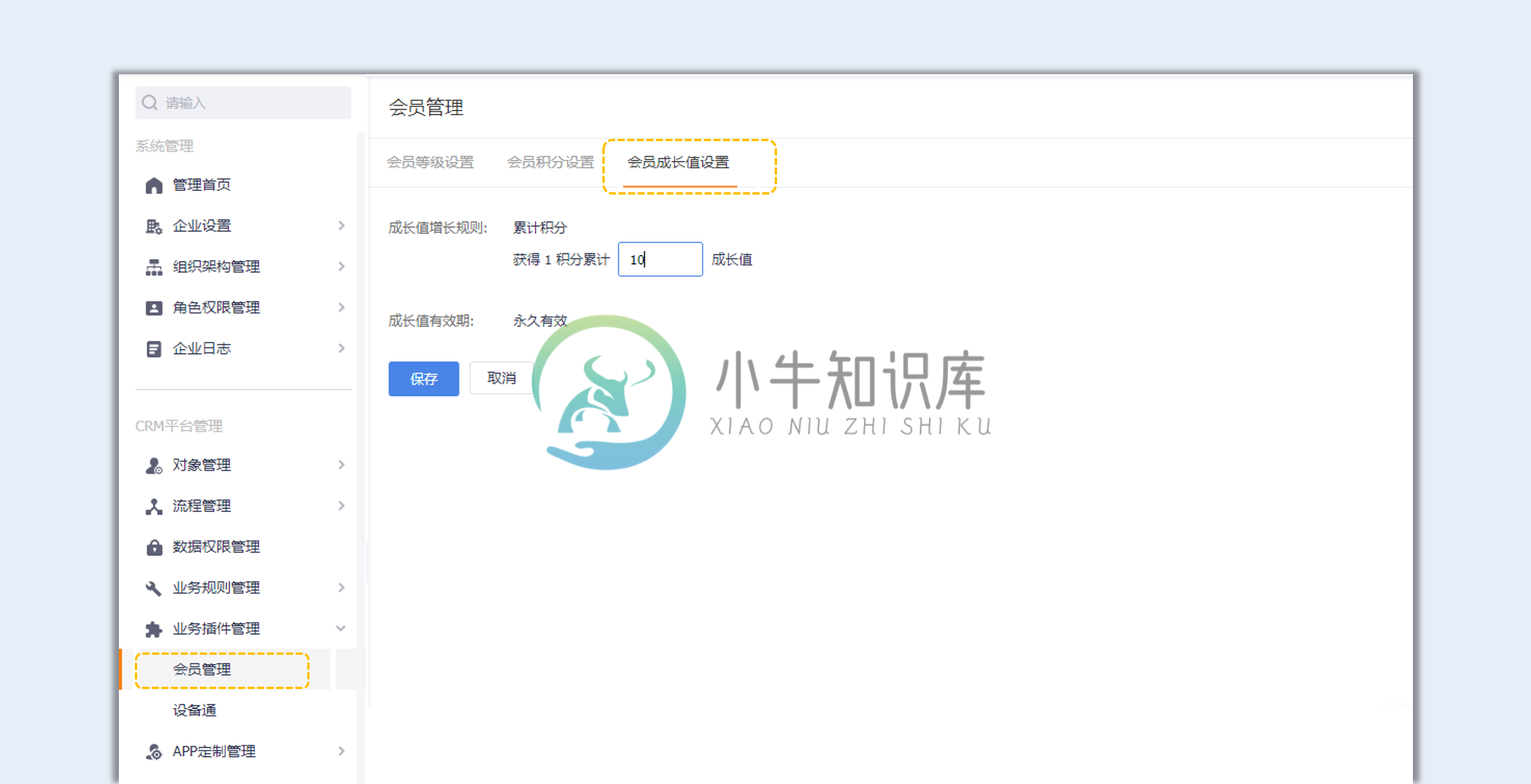Collapse the 业务插件管理 chevron
Screen dimensions: 1531x784
coord(341,628)
